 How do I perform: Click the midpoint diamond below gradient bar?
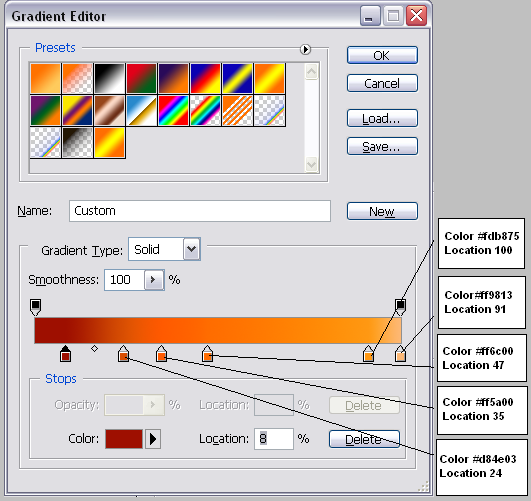pyautogui.click(x=94, y=348)
